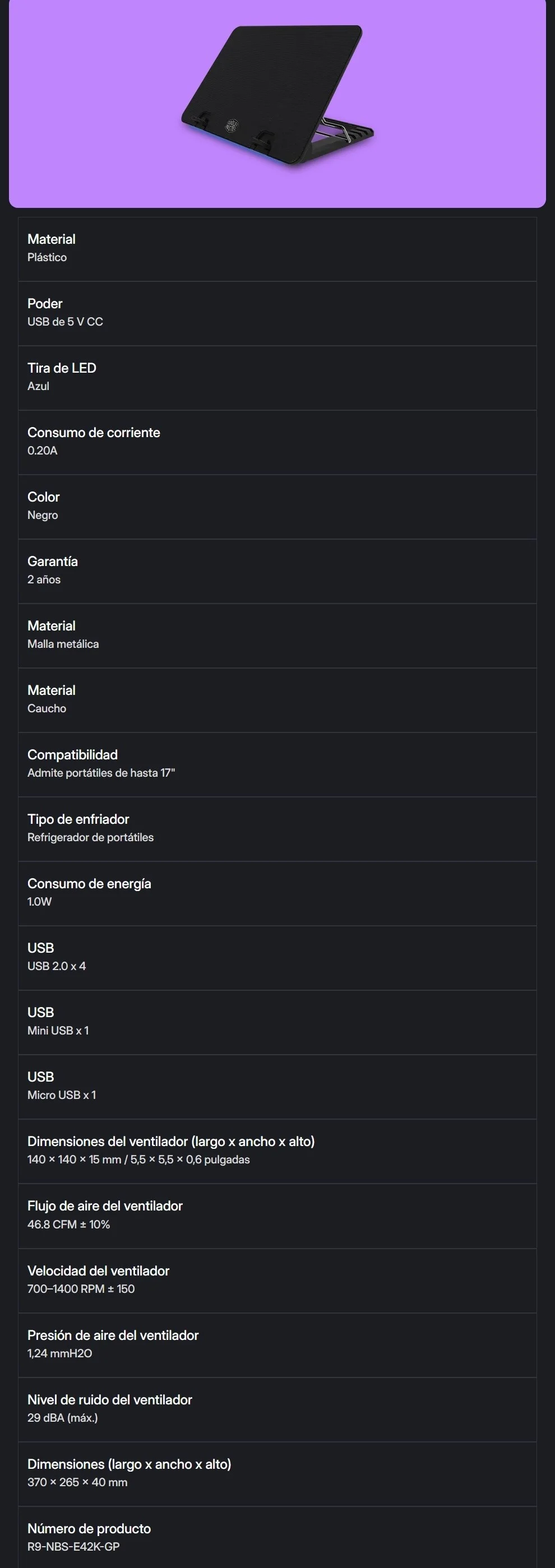Click the product number R9-NBS-E42K-GP

coord(73,1547)
